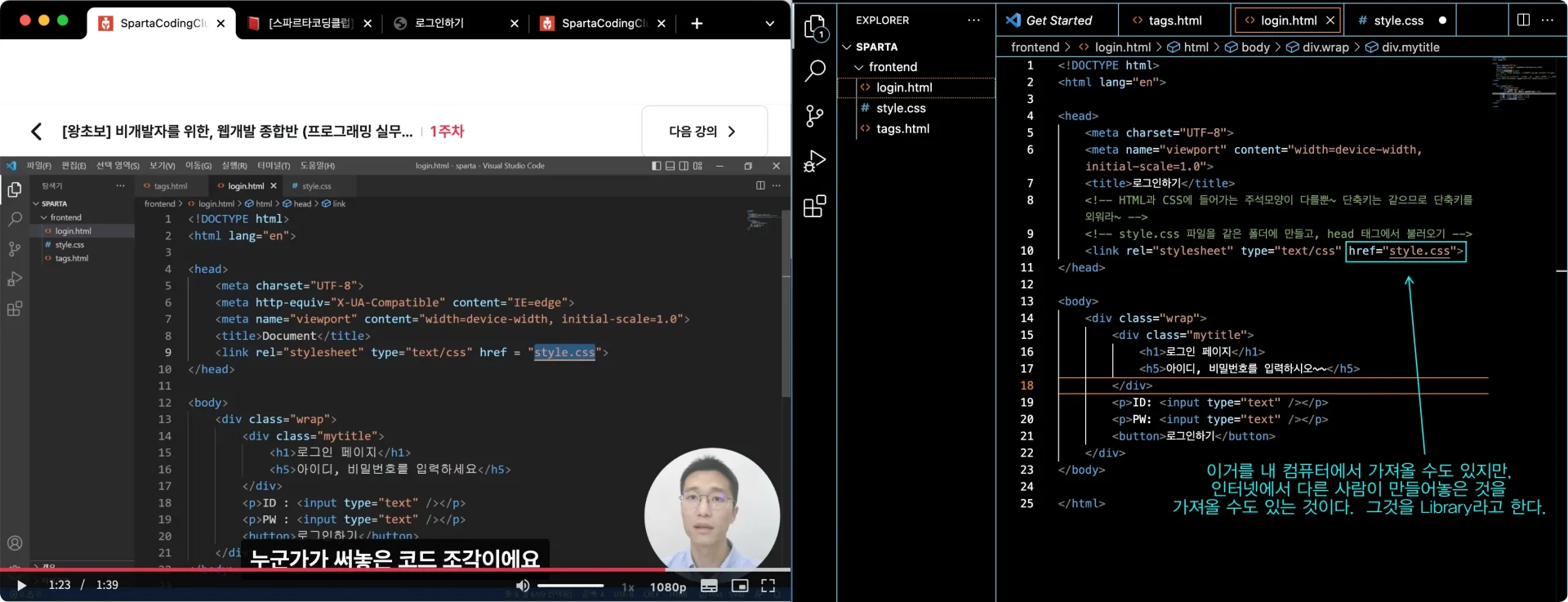Click the 1주차 week label
The image size is (1568, 602).
click(x=447, y=132)
